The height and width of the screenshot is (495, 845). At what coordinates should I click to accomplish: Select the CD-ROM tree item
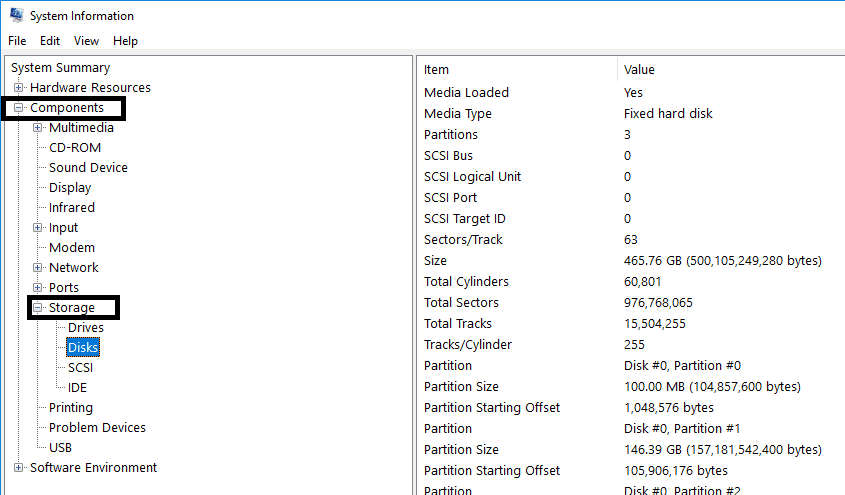pos(75,148)
